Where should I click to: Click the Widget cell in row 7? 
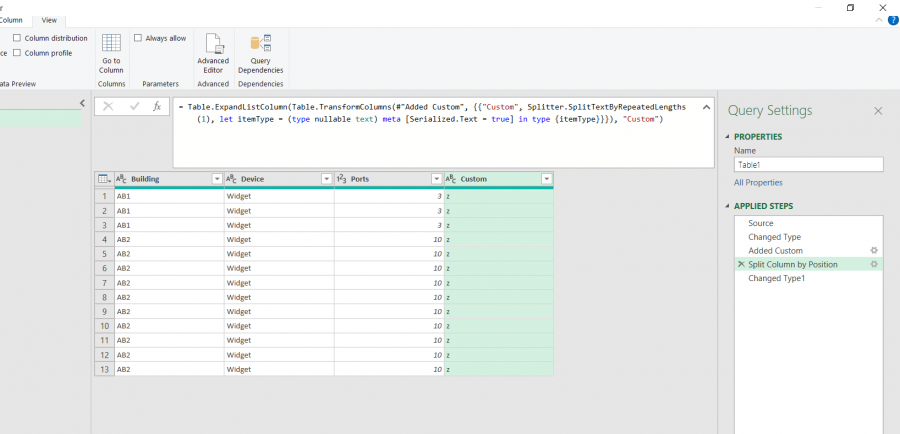279,283
